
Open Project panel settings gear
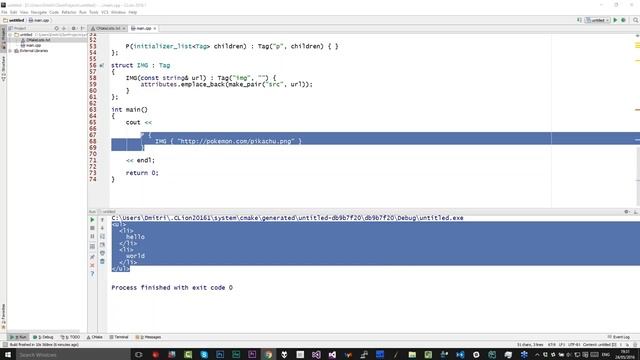73,28
